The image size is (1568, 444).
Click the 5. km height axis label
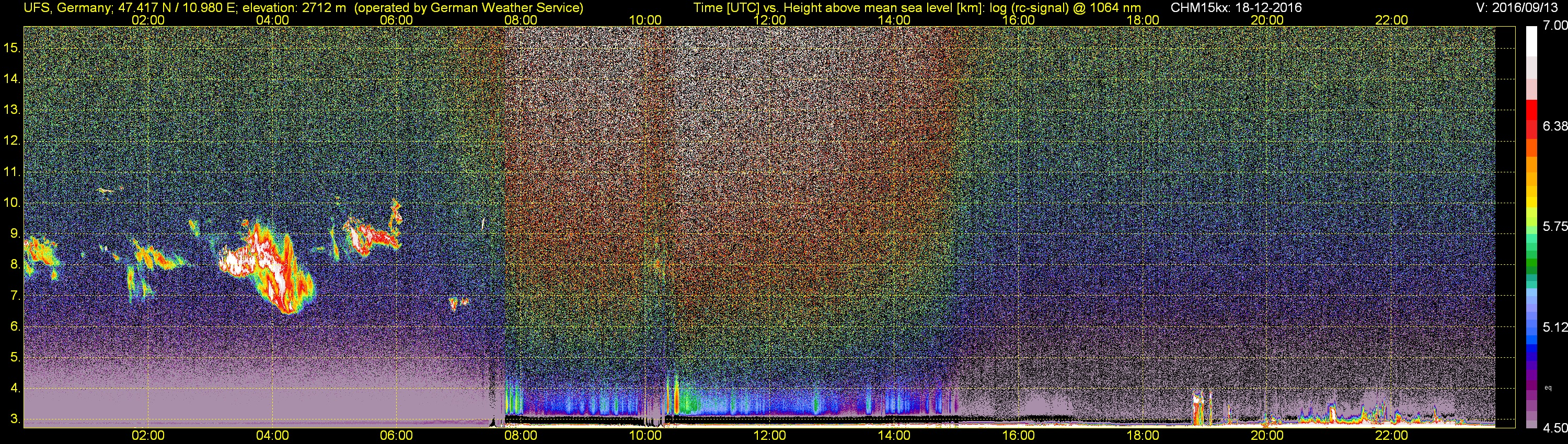(15, 358)
